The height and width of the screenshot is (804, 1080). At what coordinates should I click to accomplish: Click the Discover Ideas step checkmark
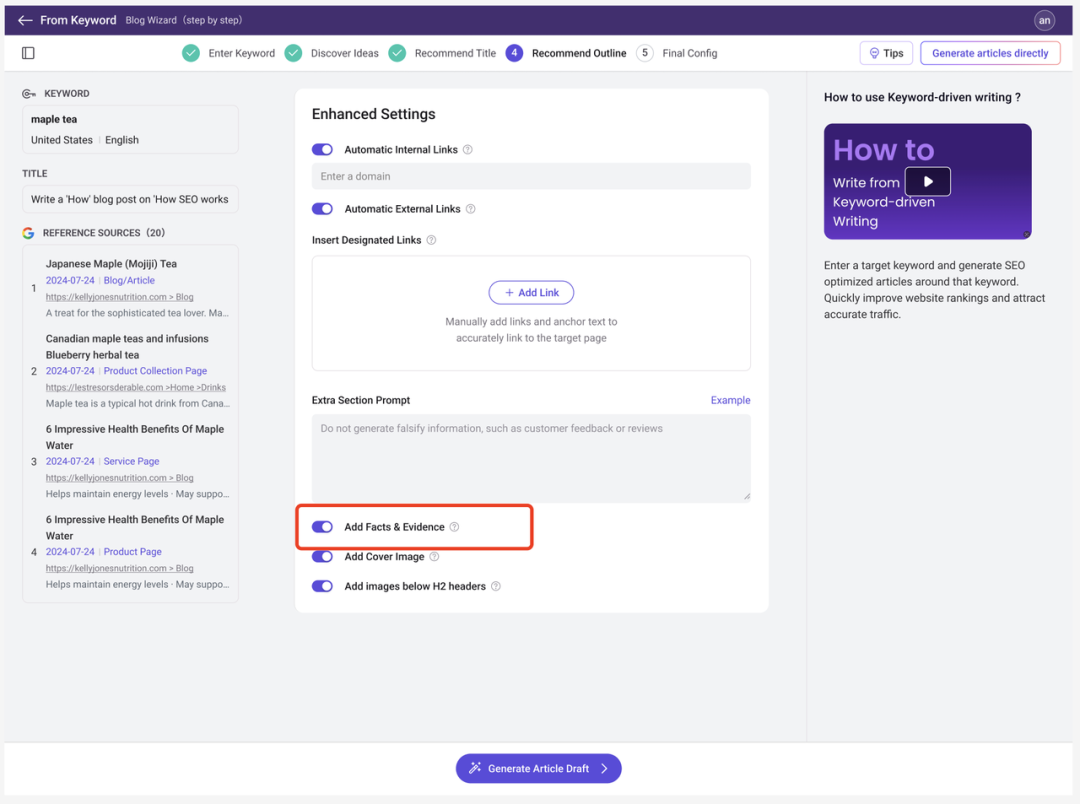[293, 53]
